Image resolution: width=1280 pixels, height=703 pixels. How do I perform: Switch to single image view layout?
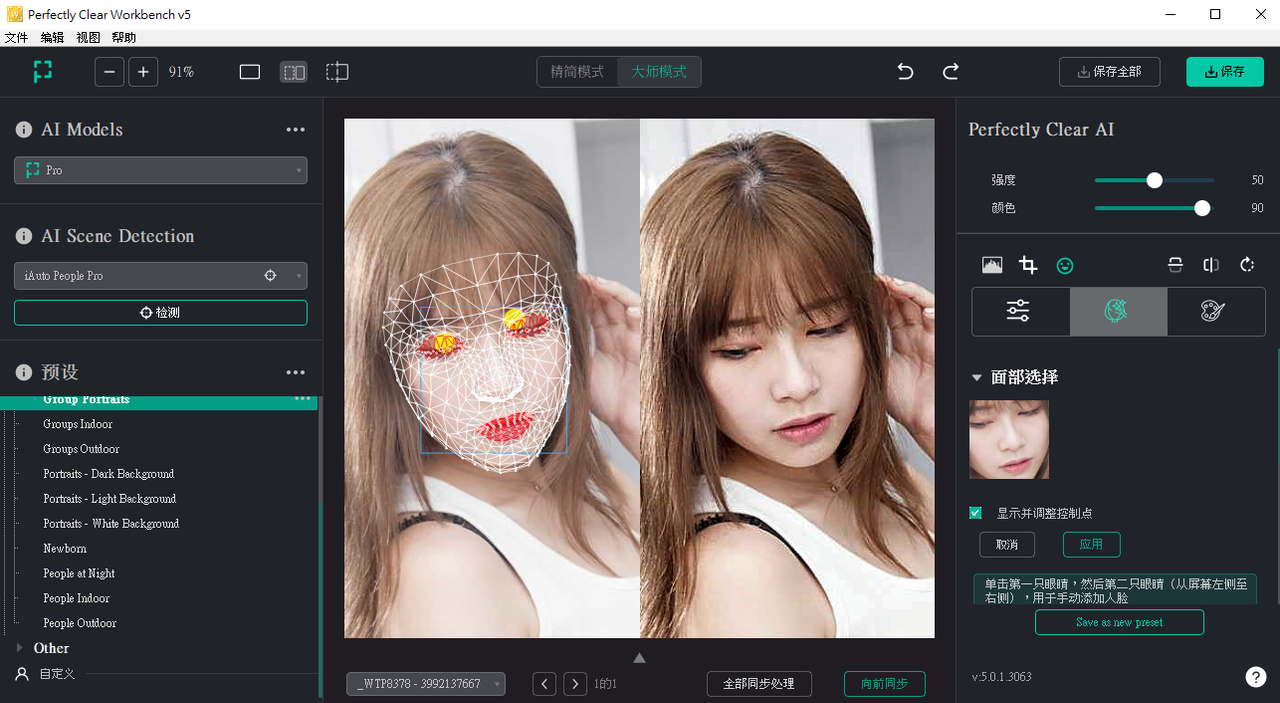point(250,72)
